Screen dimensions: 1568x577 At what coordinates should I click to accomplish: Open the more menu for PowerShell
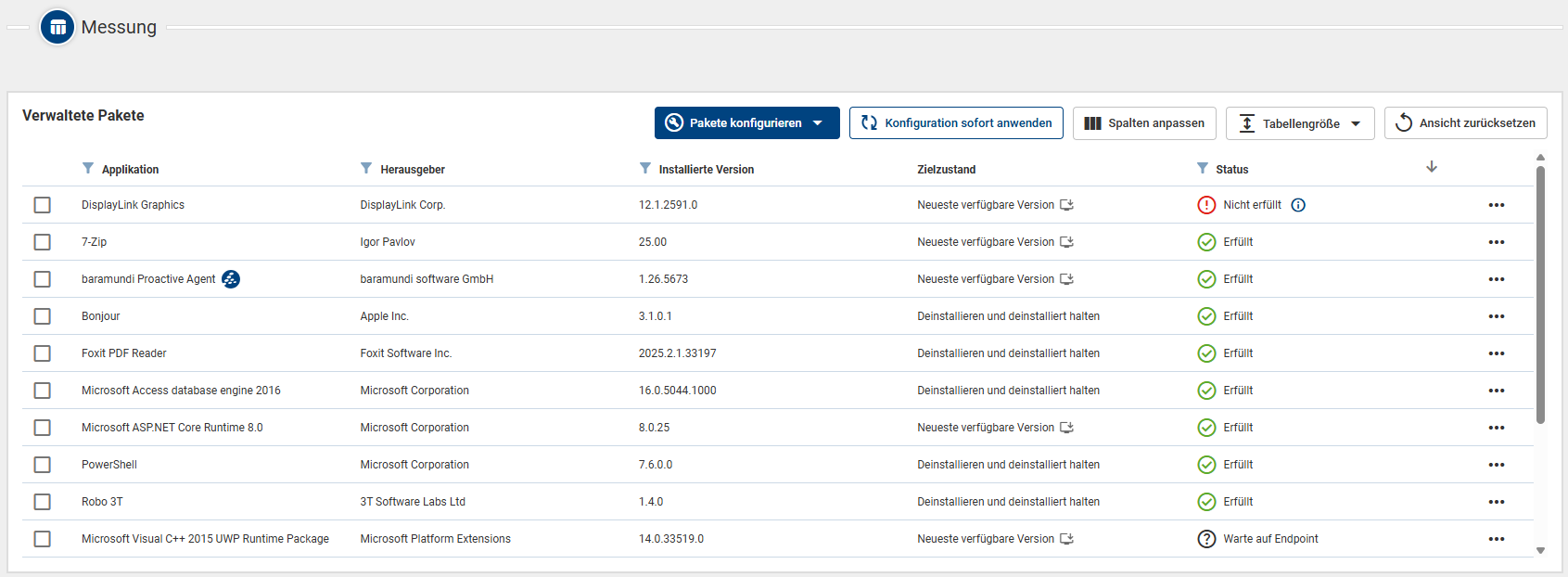(x=1497, y=465)
